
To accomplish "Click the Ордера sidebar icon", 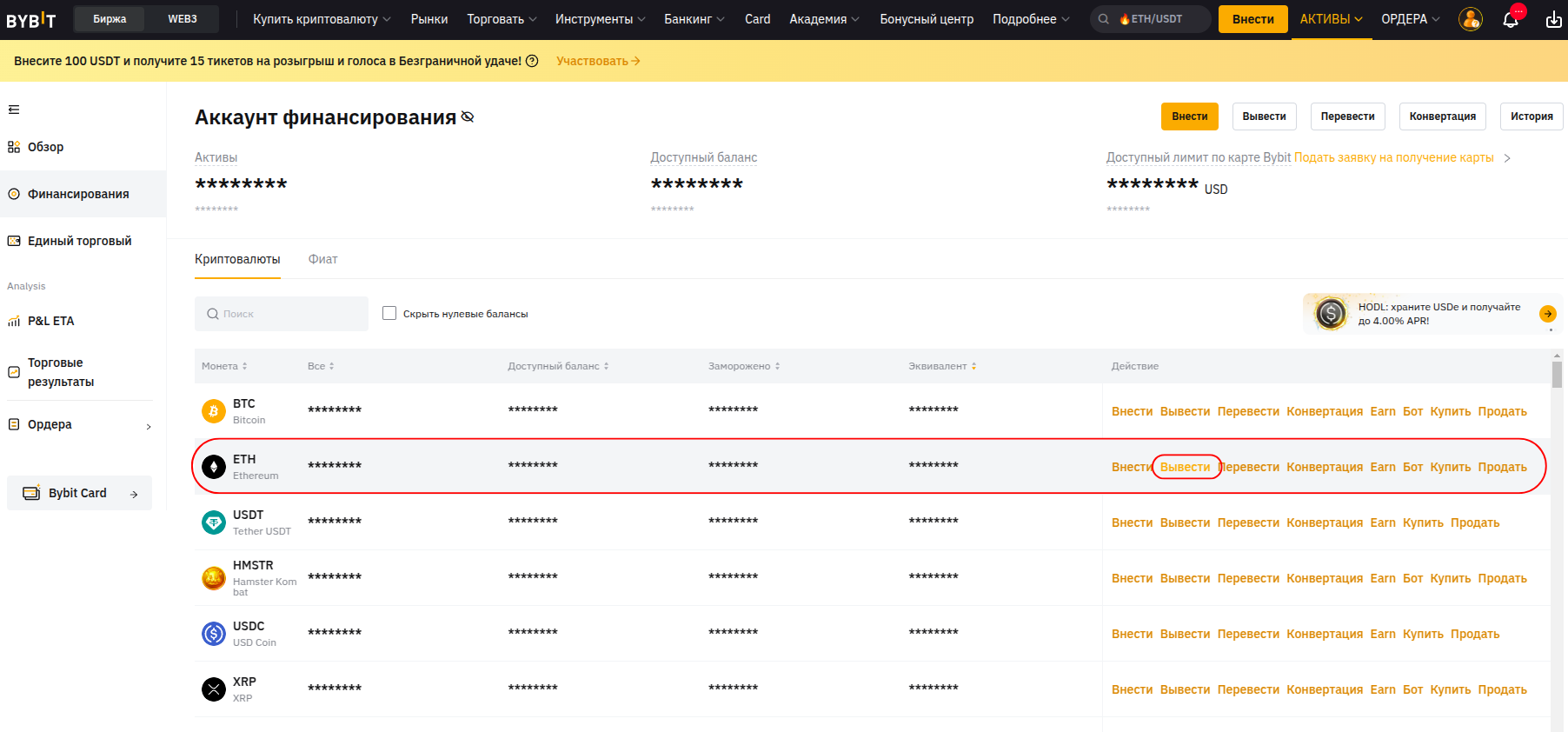I will pos(14,424).
